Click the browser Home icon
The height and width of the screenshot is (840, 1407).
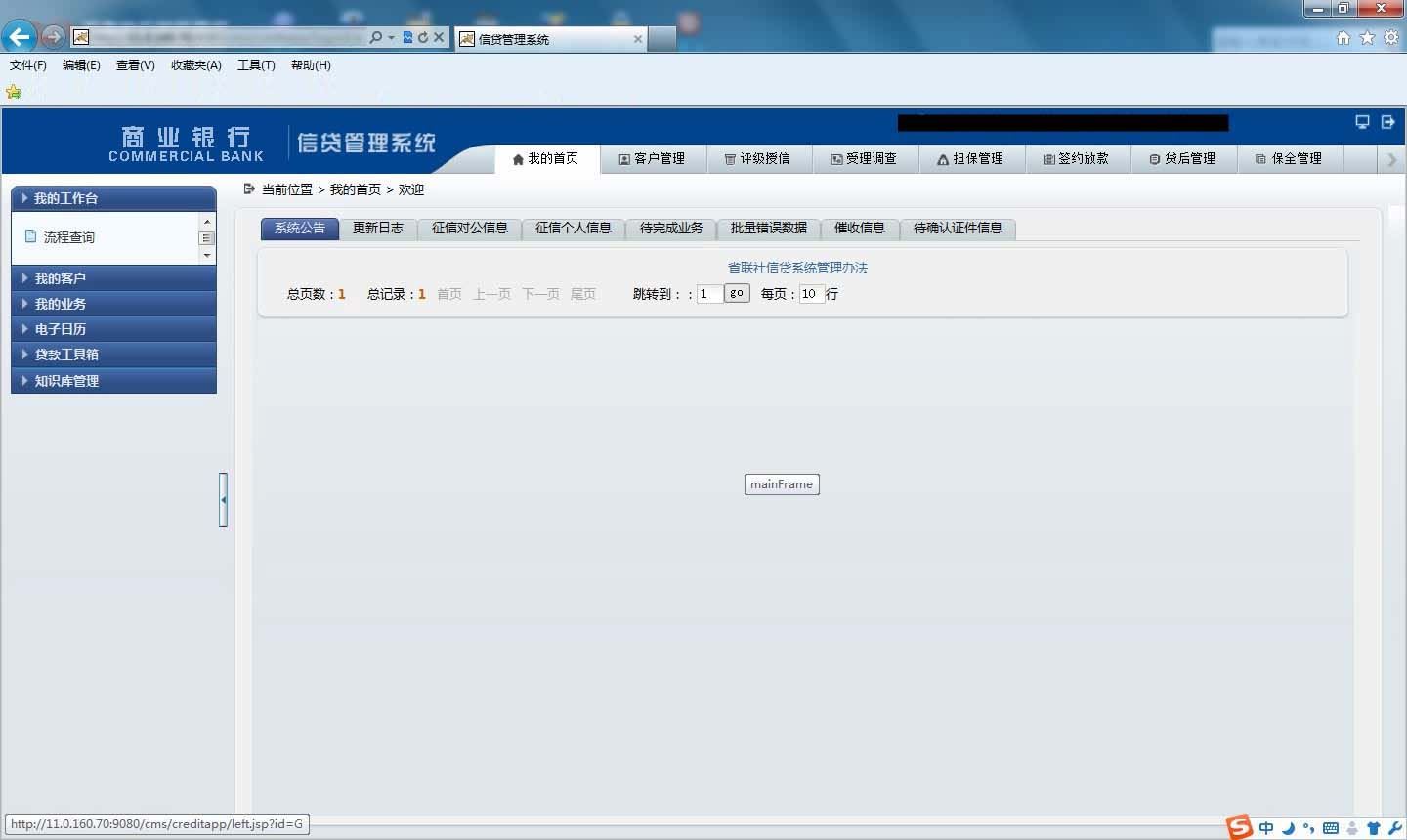click(x=1343, y=37)
